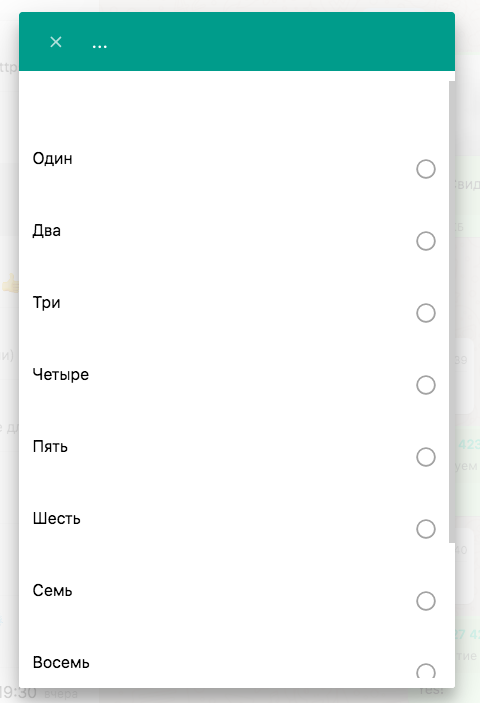Click the Три option label
Screen dimensions: 480x703
click(x=46, y=303)
